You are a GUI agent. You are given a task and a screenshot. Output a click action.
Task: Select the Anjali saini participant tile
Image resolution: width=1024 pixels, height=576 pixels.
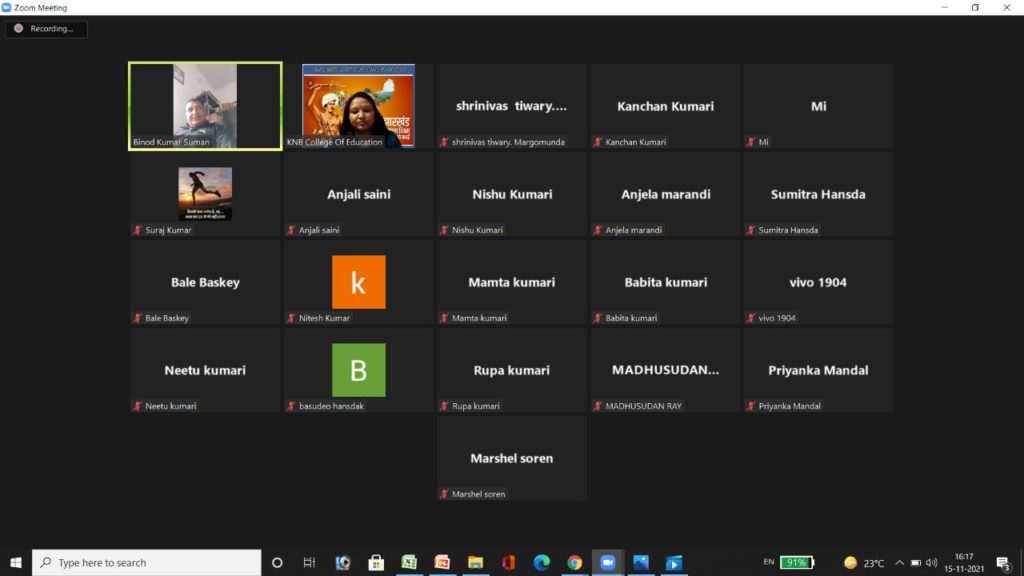point(358,194)
